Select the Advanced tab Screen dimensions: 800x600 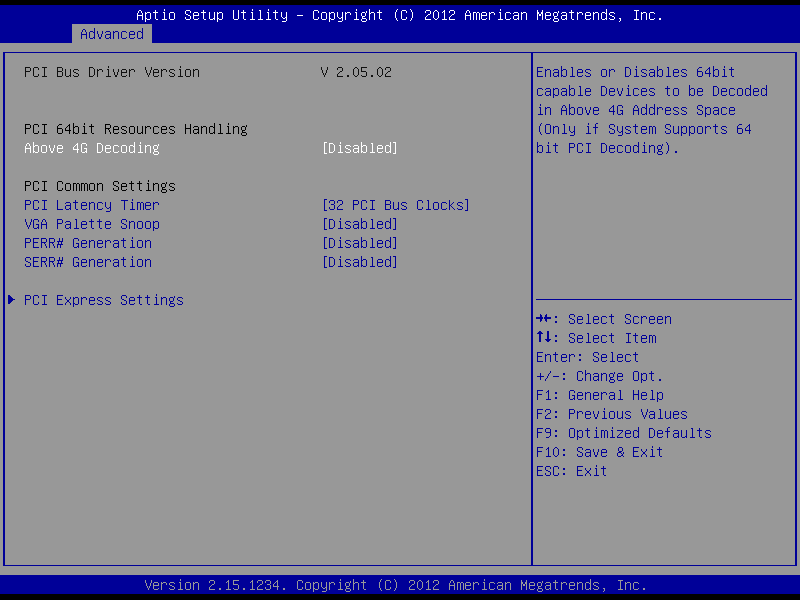tap(112, 34)
